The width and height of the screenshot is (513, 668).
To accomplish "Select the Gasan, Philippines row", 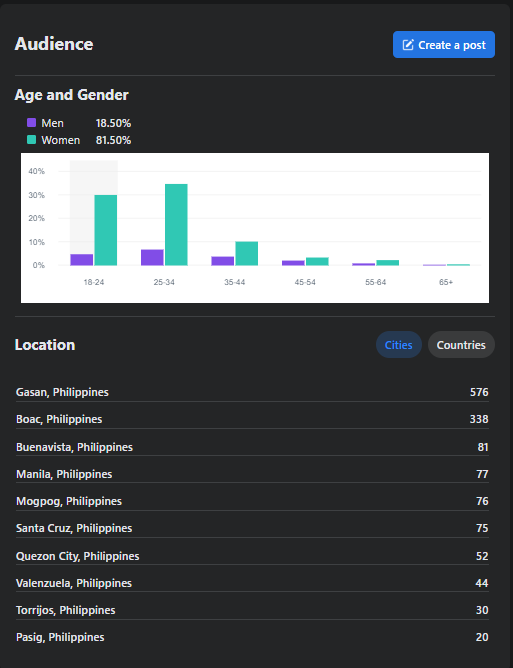I will (252, 392).
